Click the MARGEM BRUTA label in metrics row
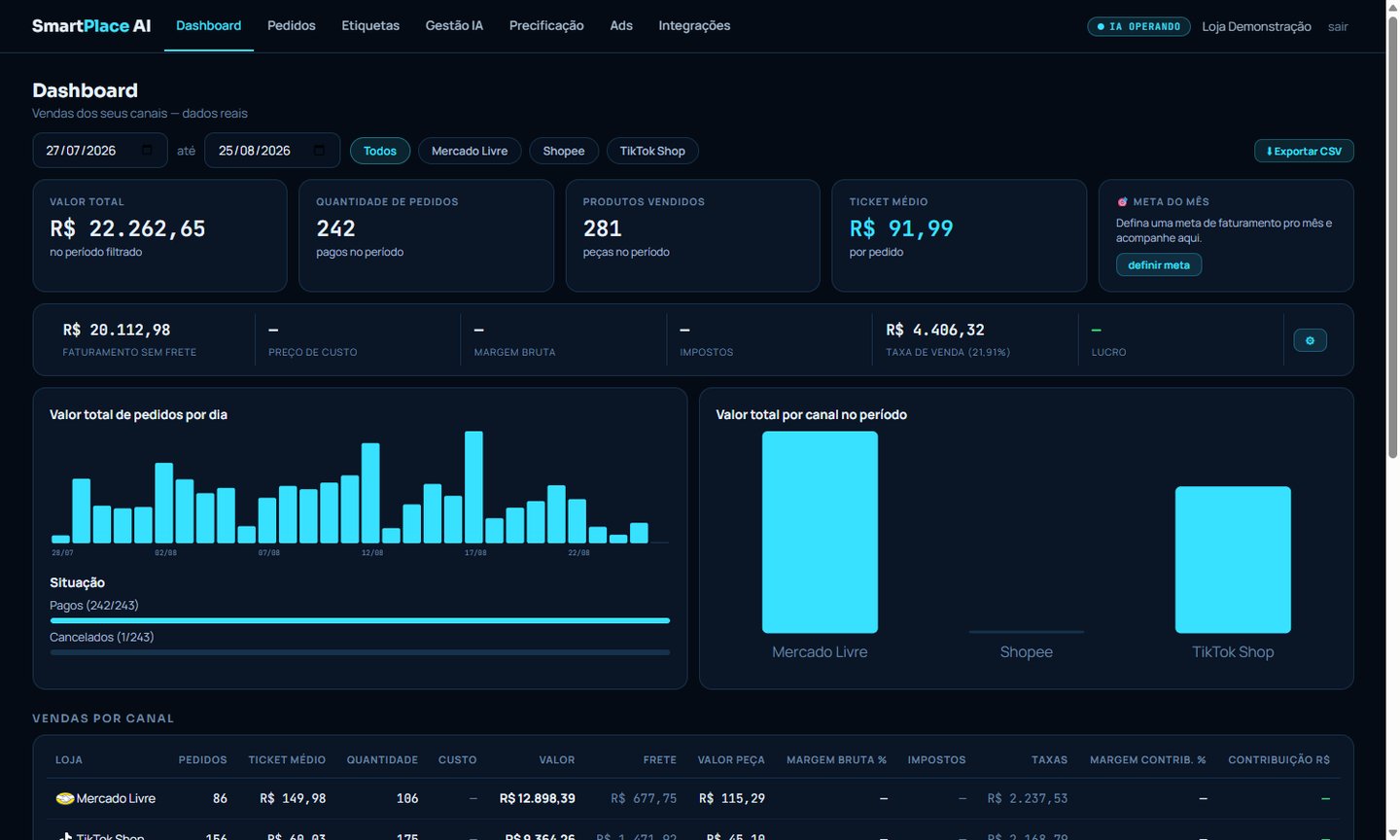This screenshot has height=840, width=1400. click(x=514, y=352)
